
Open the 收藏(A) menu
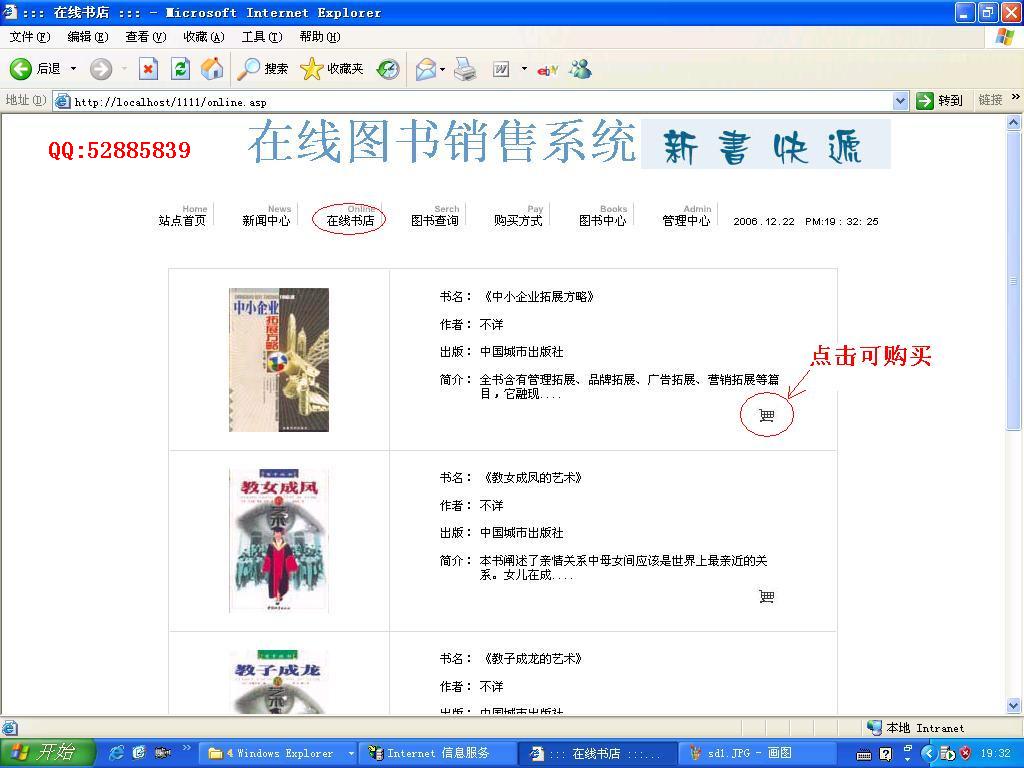point(204,37)
